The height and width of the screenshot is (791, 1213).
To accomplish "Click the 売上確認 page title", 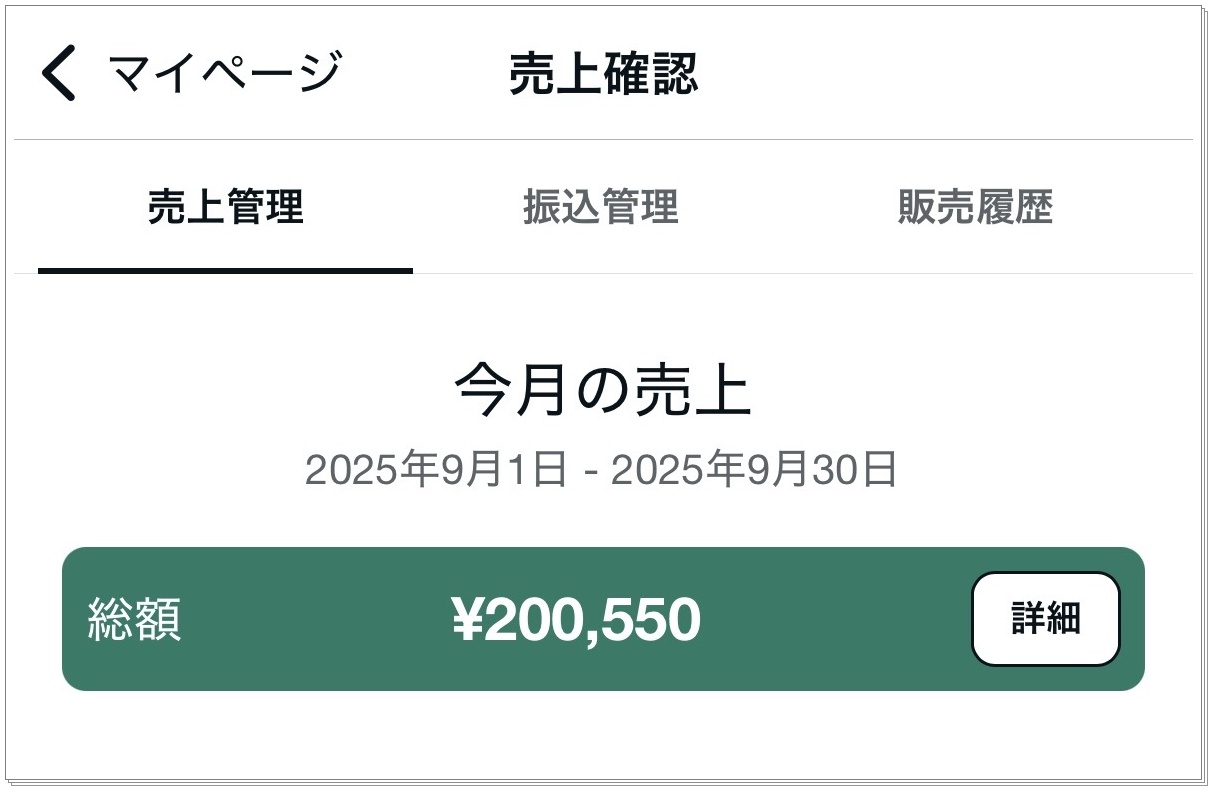I will tap(603, 74).
